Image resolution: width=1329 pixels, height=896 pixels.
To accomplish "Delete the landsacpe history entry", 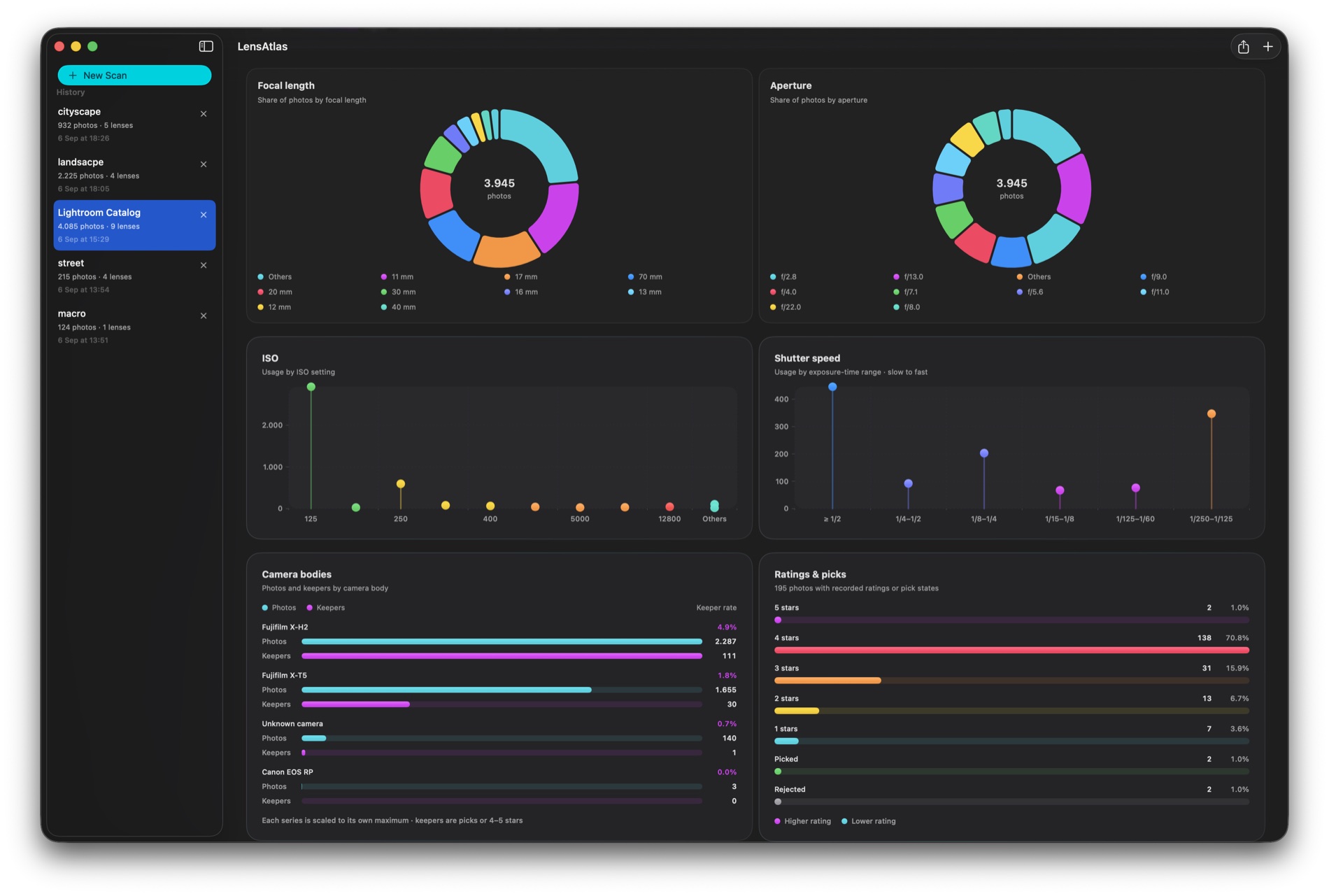I will point(204,164).
